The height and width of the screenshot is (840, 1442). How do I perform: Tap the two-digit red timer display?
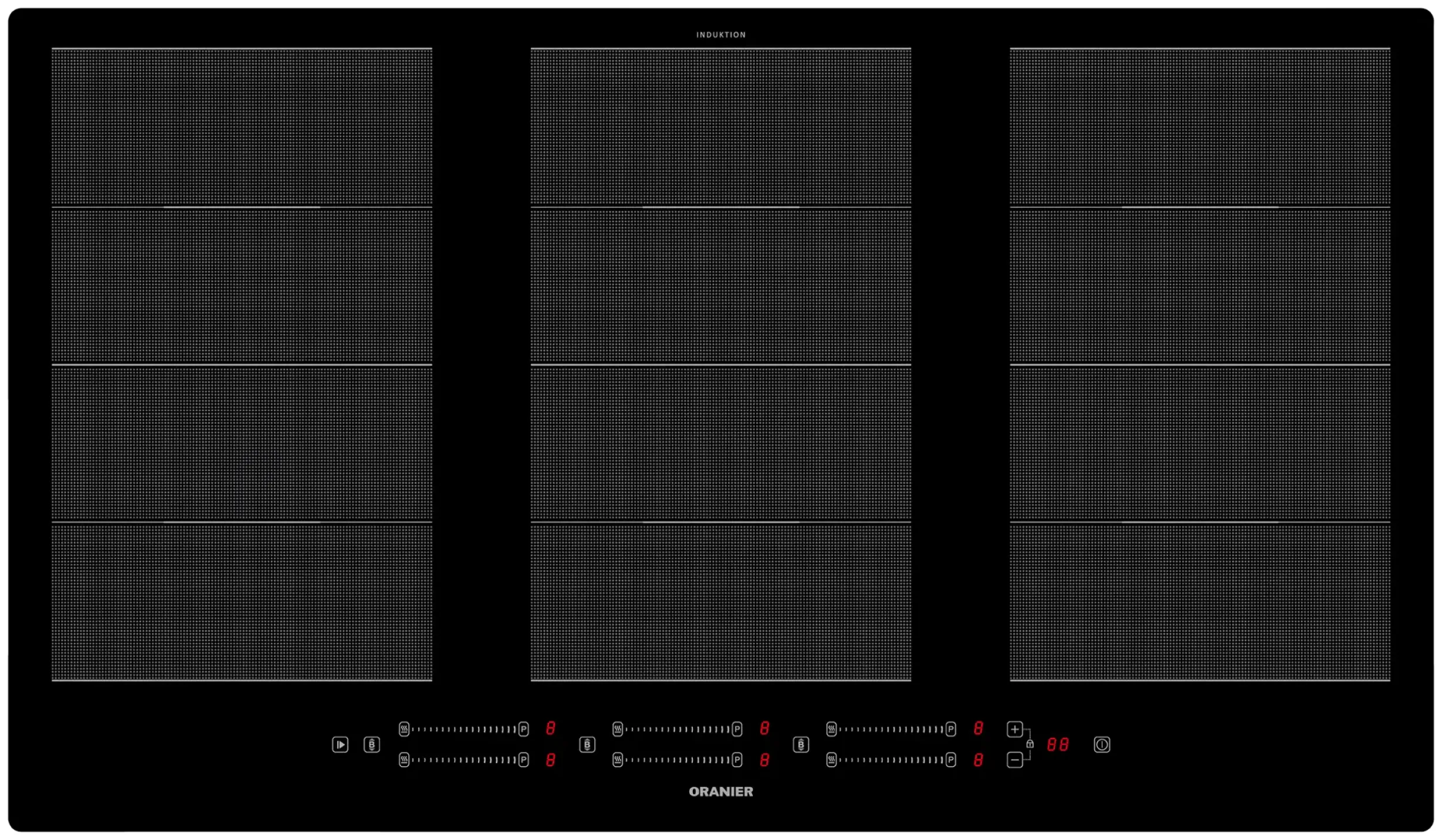[1058, 744]
